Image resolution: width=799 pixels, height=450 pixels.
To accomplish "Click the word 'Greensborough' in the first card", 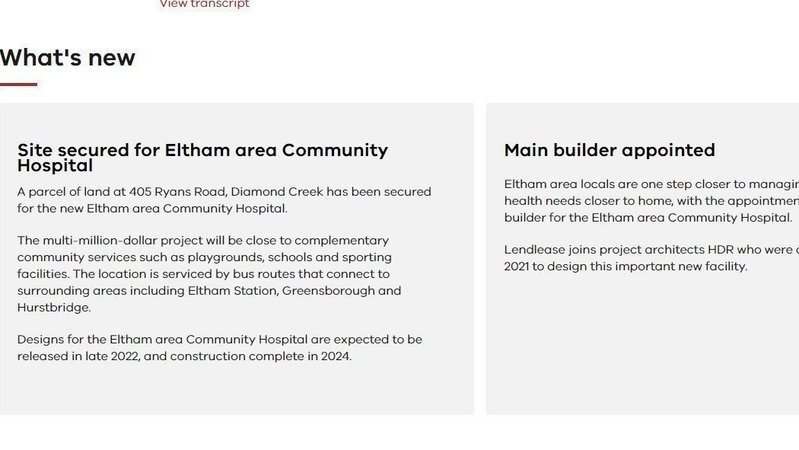I will pos(341,290).
